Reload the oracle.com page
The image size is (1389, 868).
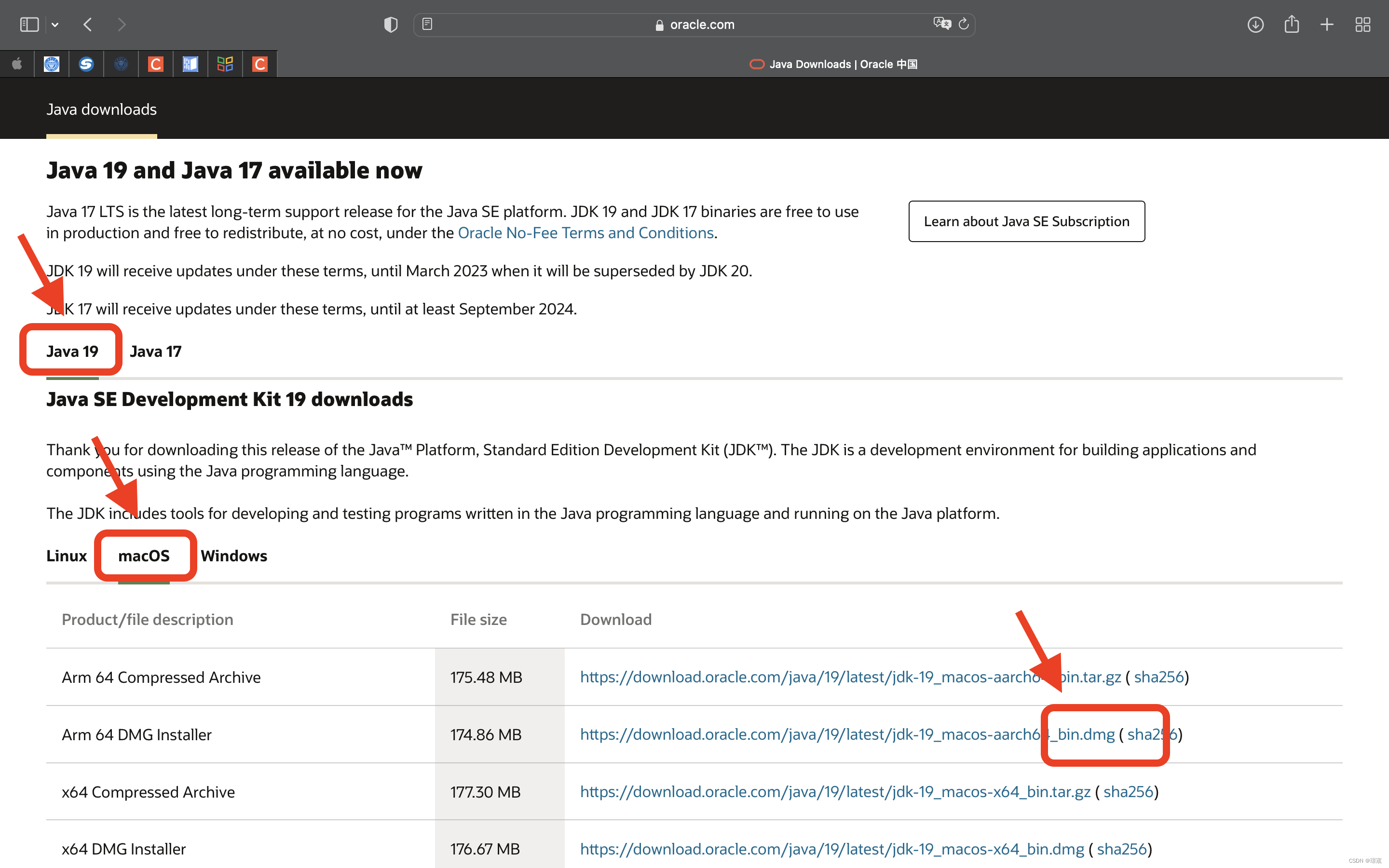point(964,24)
